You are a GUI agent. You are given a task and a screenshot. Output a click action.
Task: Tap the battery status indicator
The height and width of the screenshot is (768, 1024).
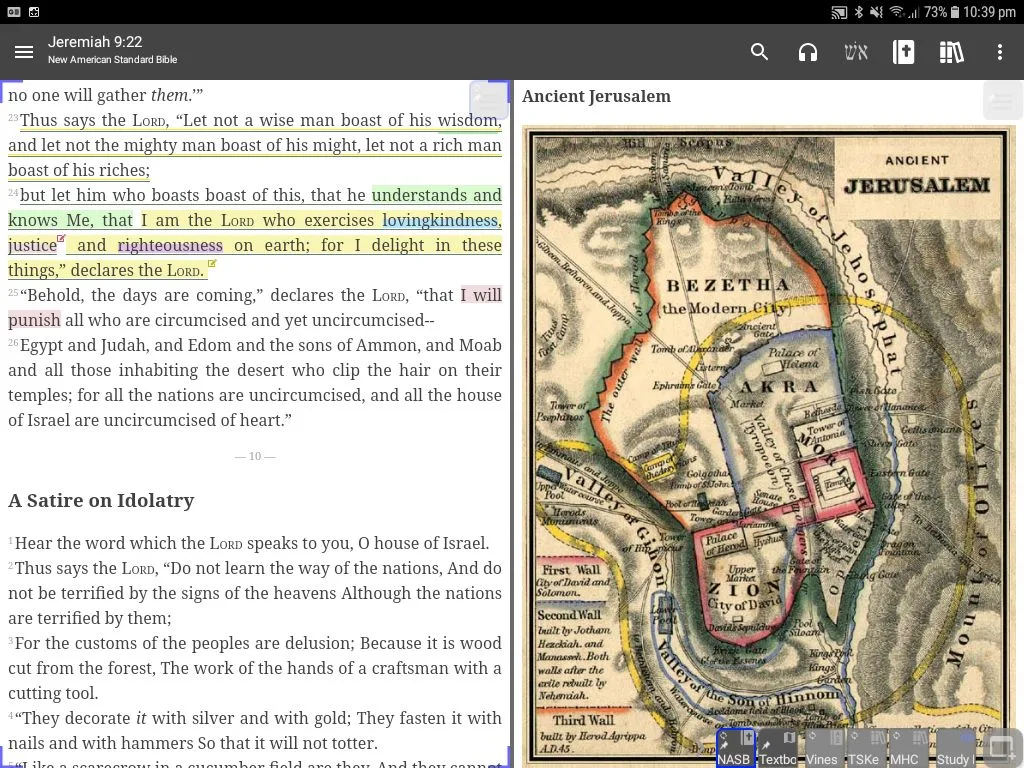(x=941, y=12)
